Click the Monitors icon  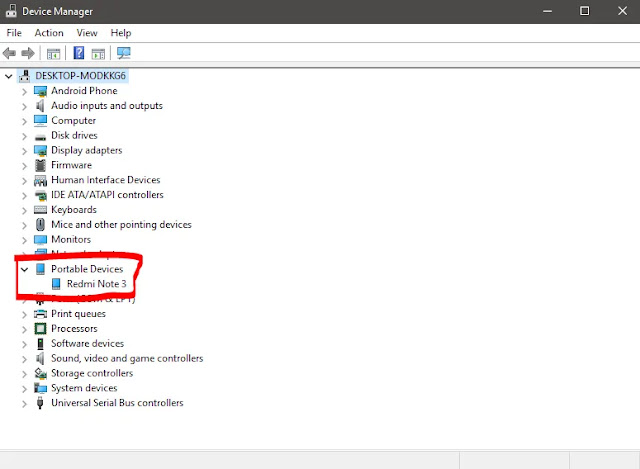[40, 240]
